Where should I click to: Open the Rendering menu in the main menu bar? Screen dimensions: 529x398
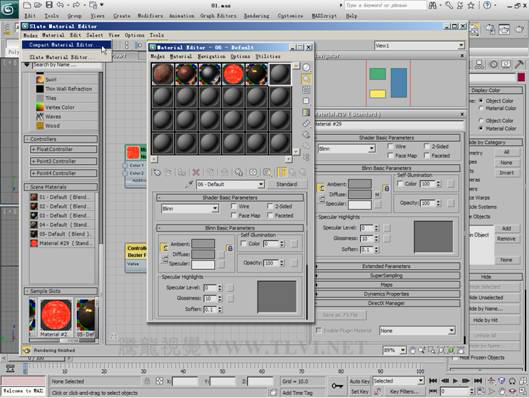click(256, 16)
